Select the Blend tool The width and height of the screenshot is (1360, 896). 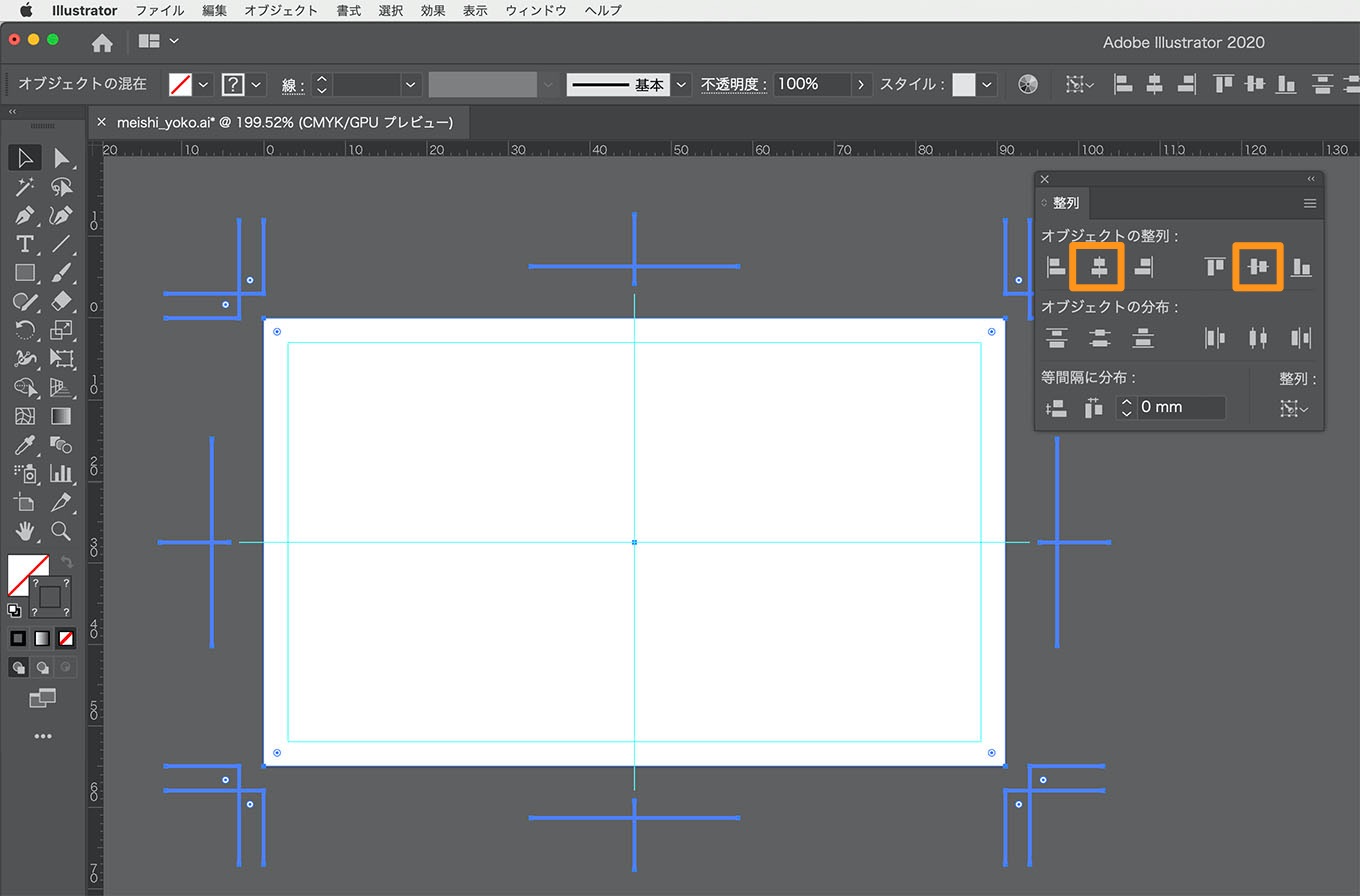pos(62,445)
